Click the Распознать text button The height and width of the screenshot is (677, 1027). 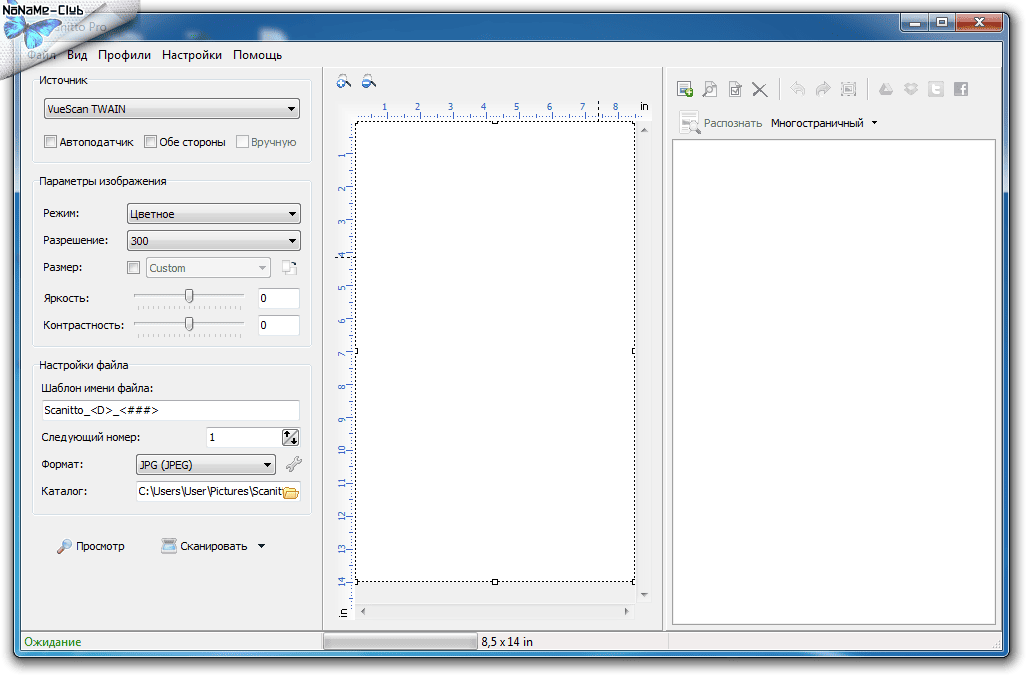(733, 123)
